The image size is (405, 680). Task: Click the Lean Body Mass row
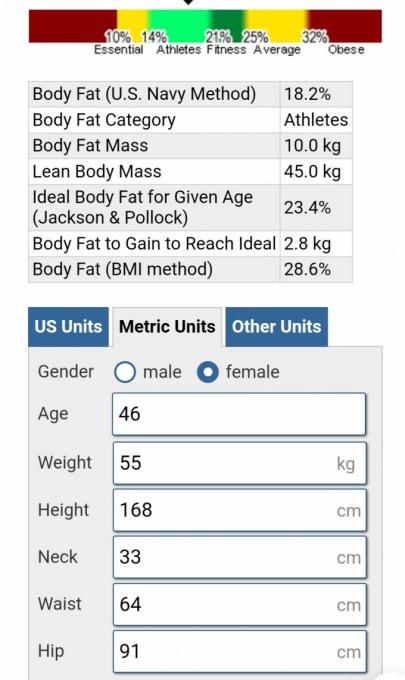click(190, 172)
